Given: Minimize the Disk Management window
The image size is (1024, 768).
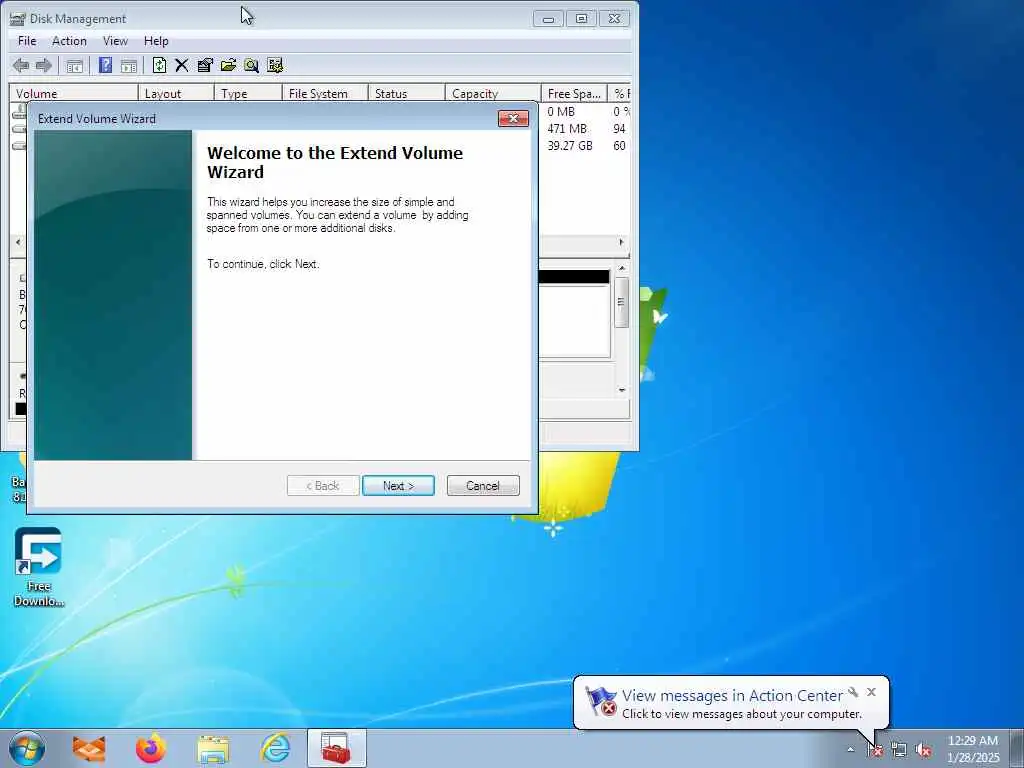Looking at the screenshot, I should click(x=548, y=19).
